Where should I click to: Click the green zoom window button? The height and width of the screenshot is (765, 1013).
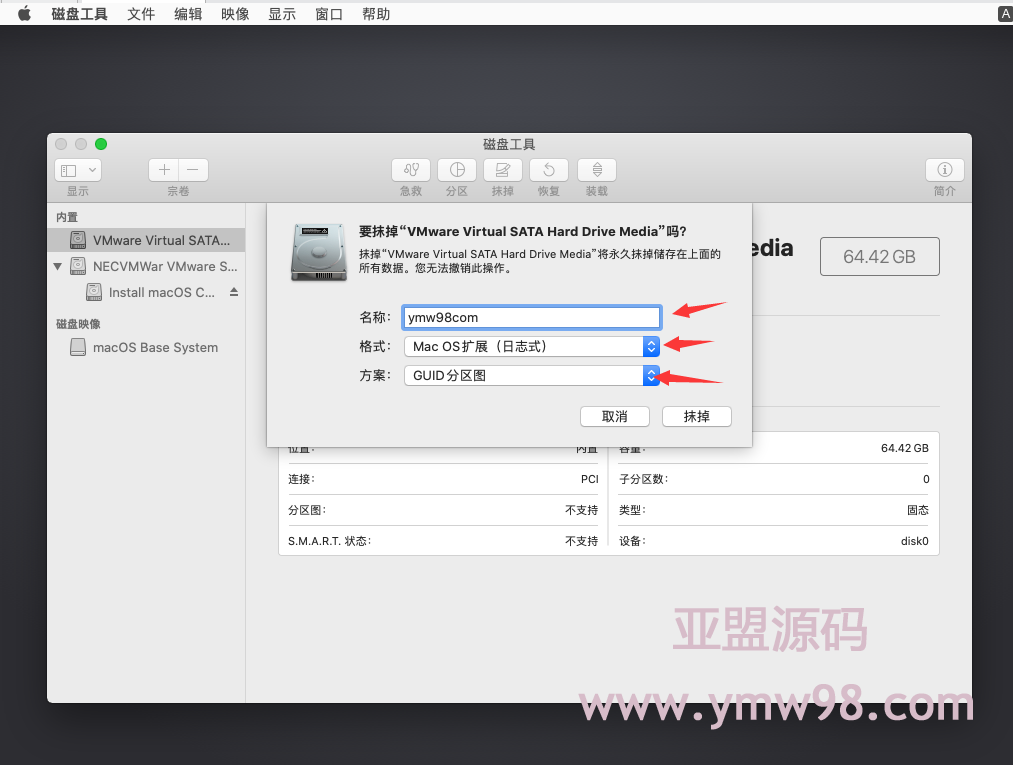pos(101,144)
